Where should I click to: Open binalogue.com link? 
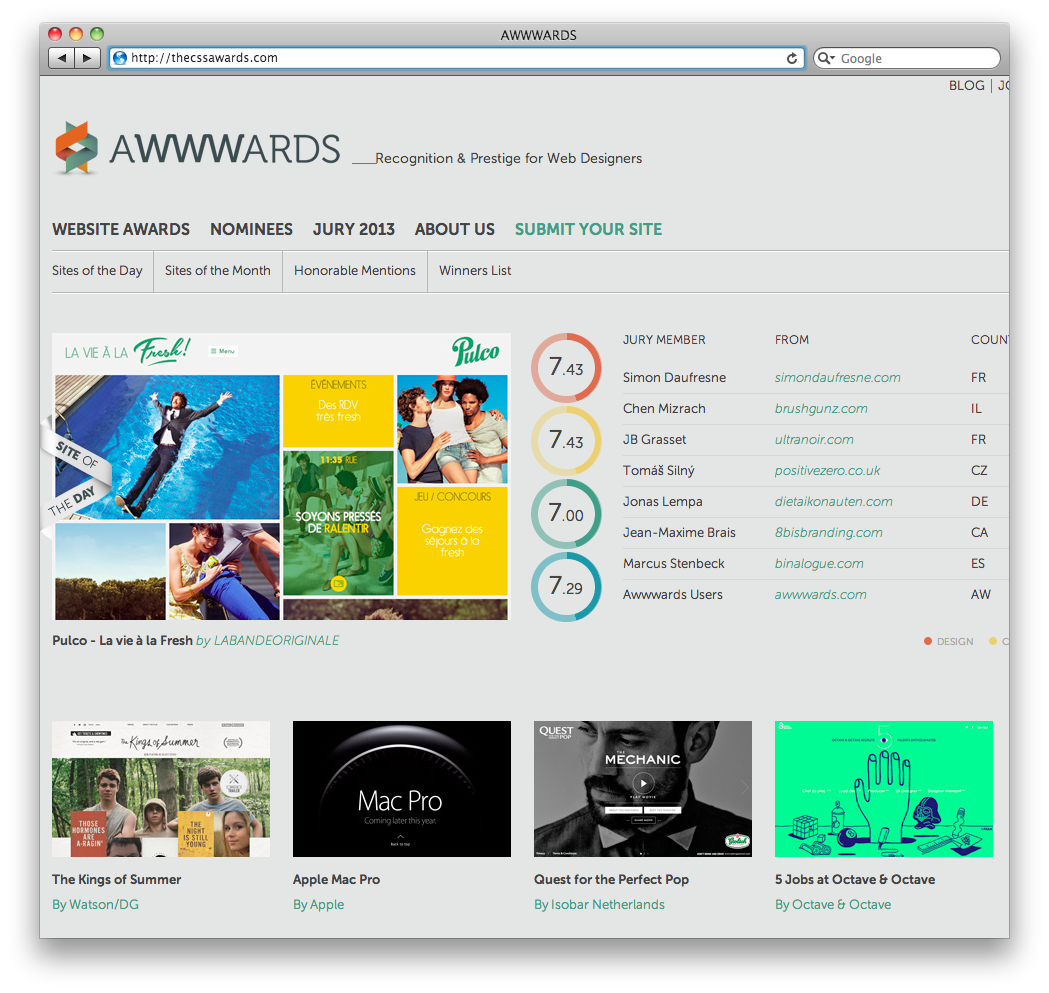pos(819,563)
